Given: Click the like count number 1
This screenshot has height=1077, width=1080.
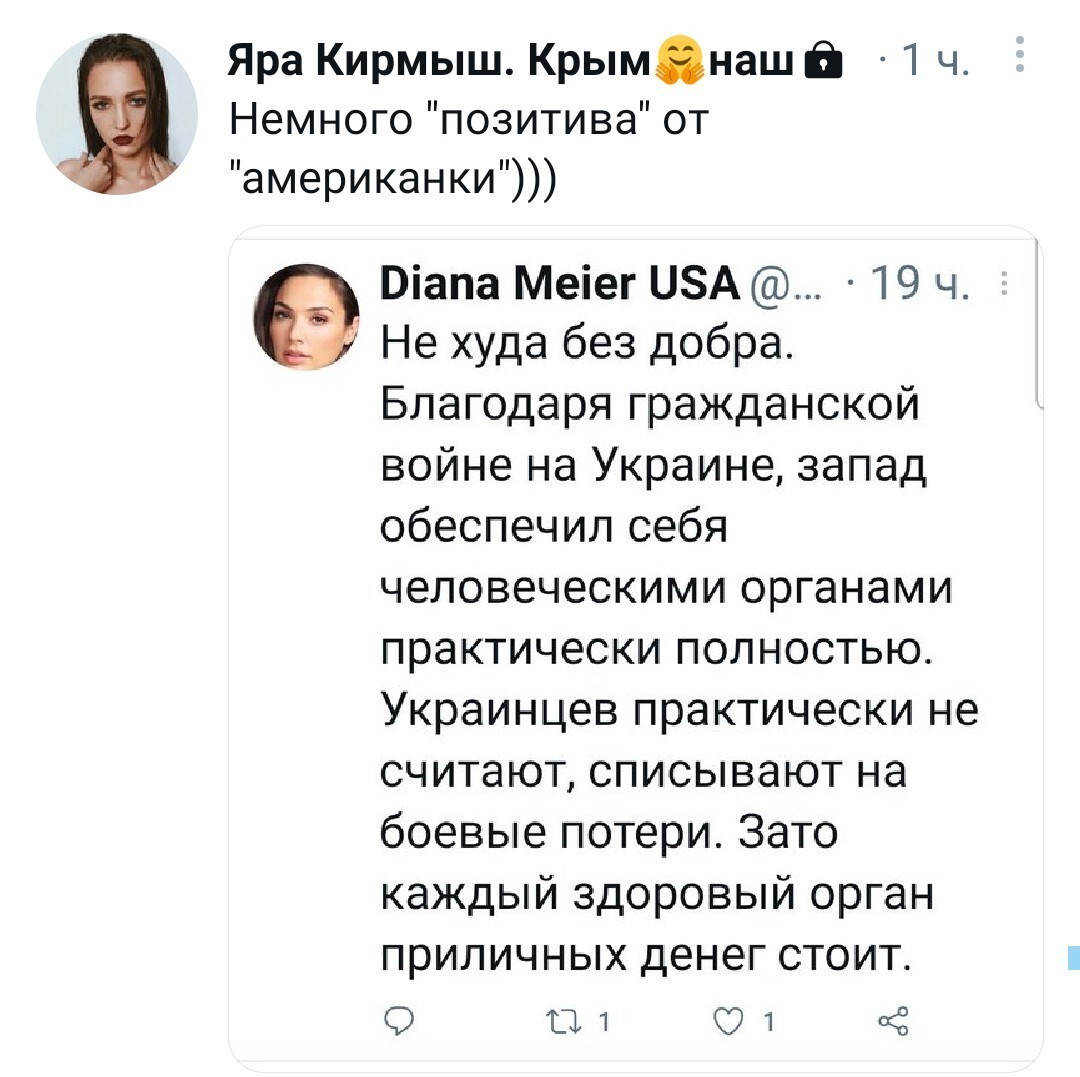Looking at the screenshot, I should pos(769,1022).
